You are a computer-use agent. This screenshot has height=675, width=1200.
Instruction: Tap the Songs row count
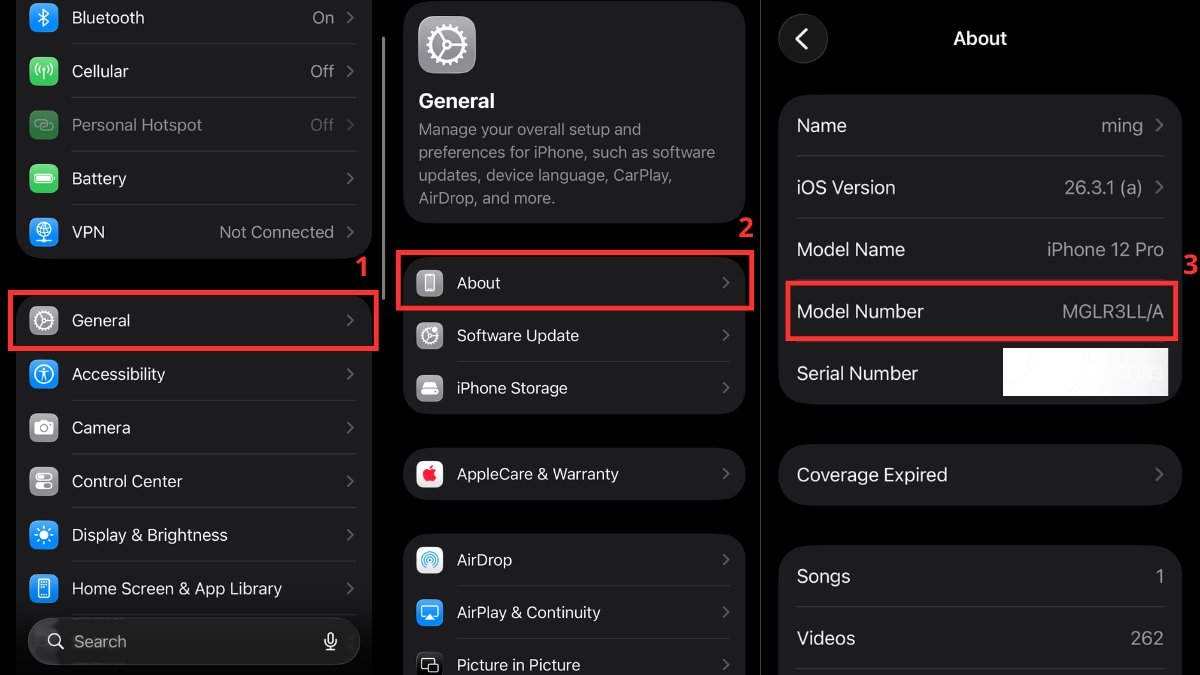pos(1160,577)
